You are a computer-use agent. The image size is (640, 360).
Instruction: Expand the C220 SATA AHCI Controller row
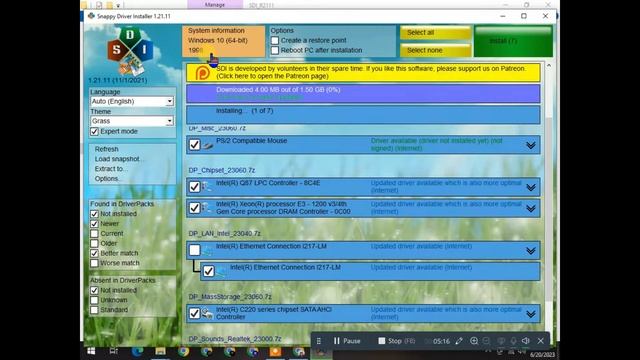pos(531,314)
